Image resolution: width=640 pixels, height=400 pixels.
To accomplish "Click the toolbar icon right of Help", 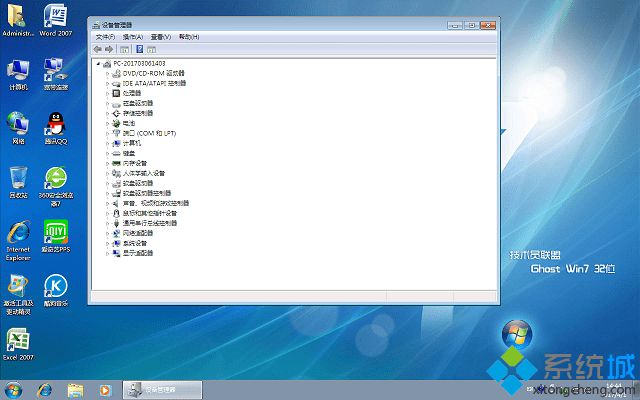I will click(x=151, y=49).
